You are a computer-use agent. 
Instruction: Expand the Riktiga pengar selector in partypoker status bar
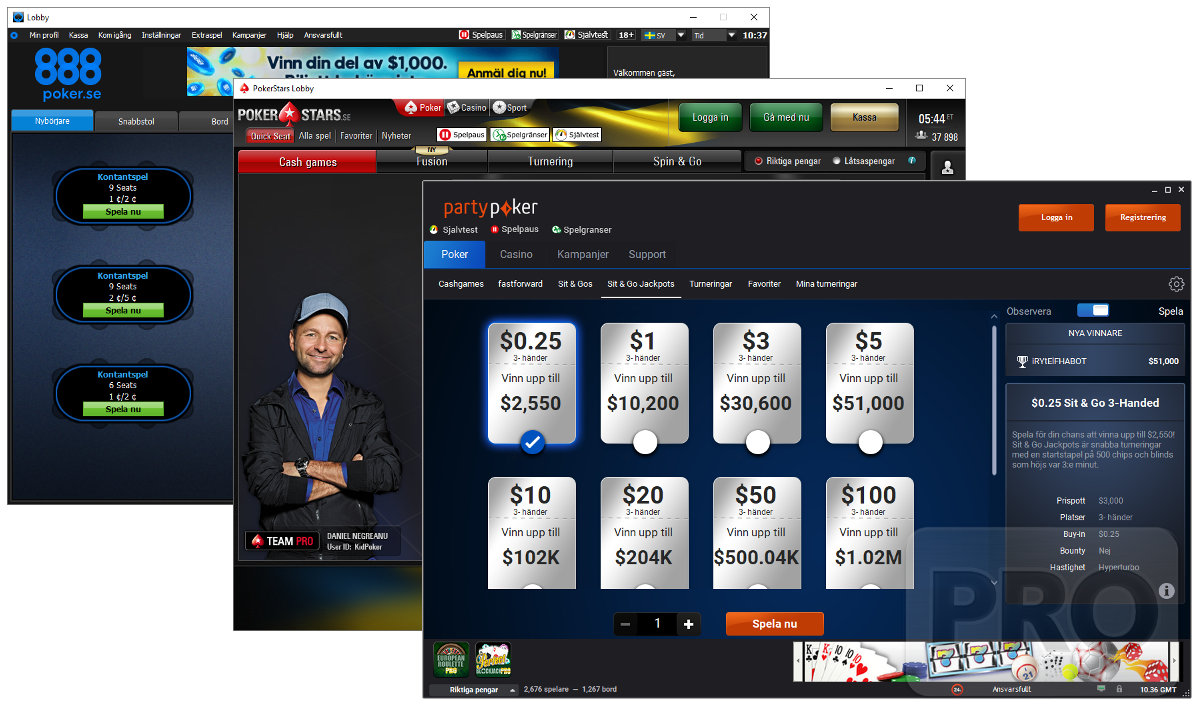[x=474, y=690]
